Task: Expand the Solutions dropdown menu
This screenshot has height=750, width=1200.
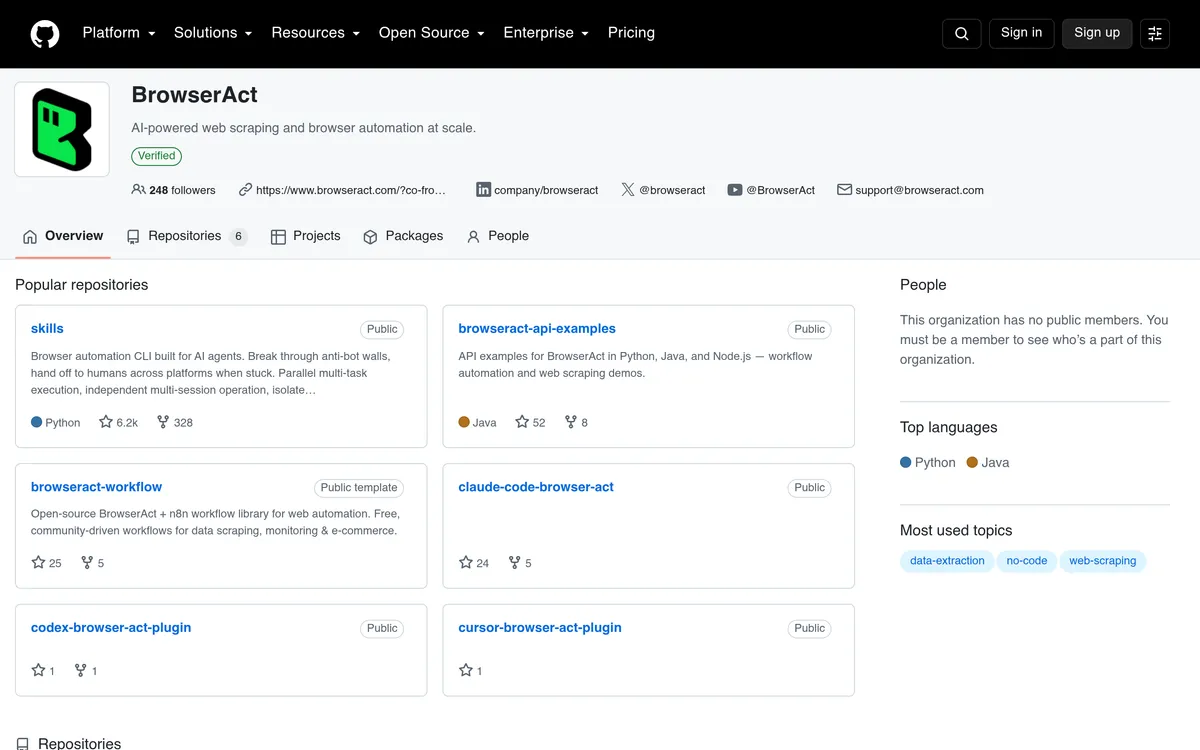Action: pyautogui.click(x=213, y=33)
